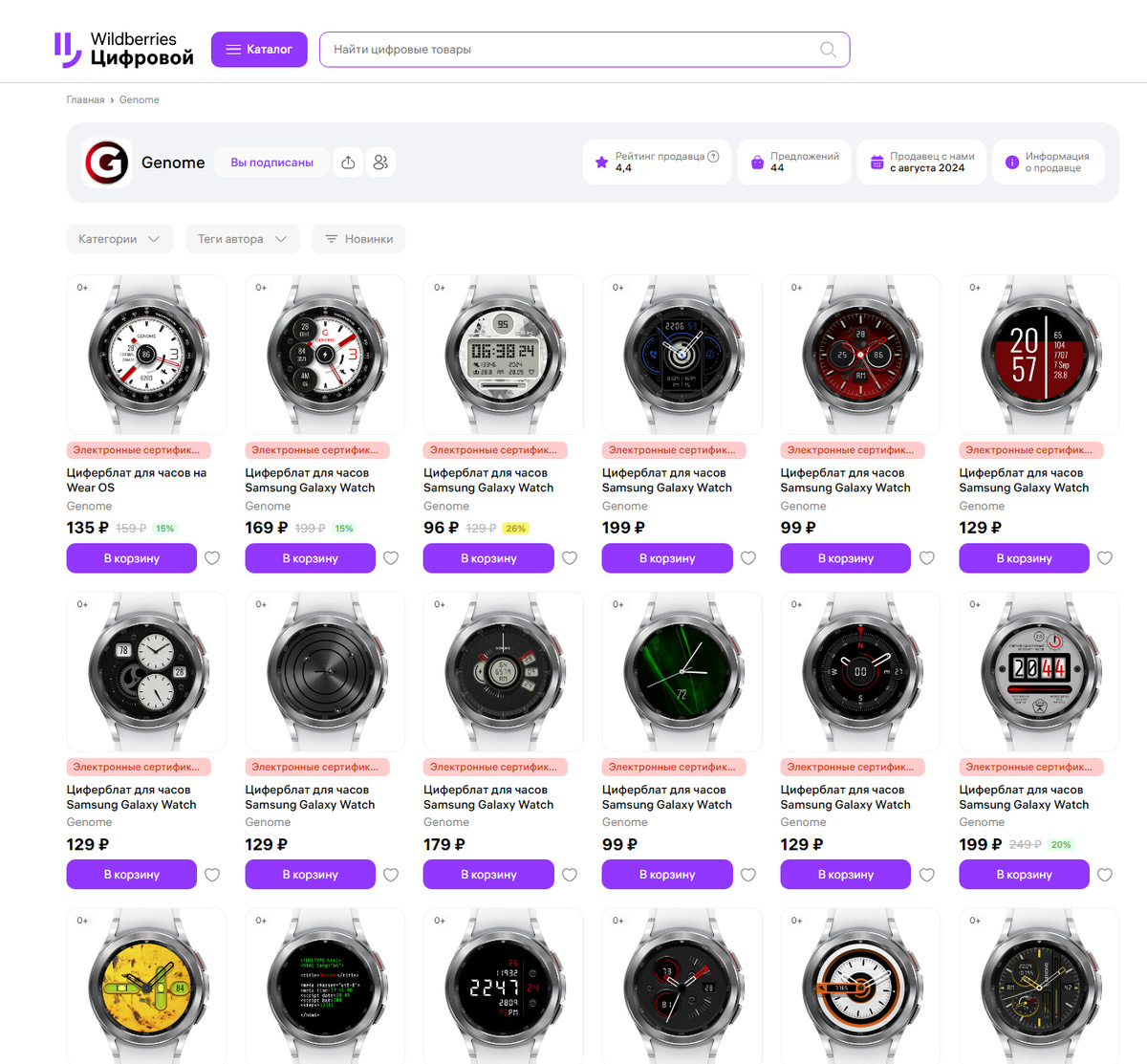Viewport: 1147px width, 1064px height.
Task: Favorite the 99 ₽ green watchface
Action: pyautogui.click(x=748, y=875)
